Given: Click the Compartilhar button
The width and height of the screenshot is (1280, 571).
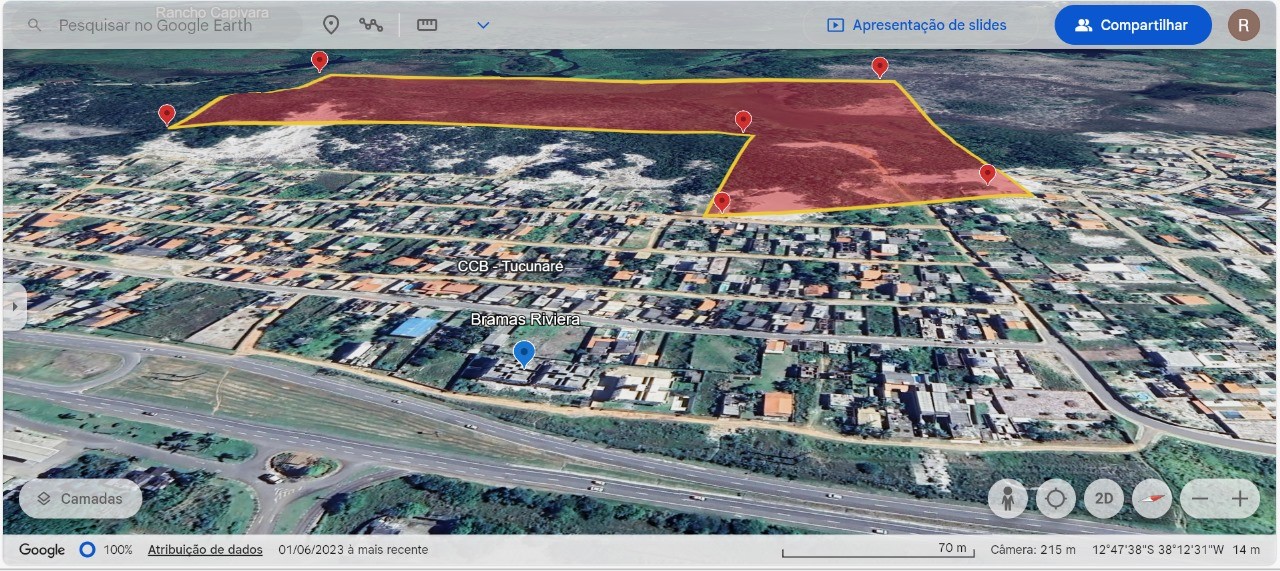Looking at the screenshot, I should click(1133, 25).
